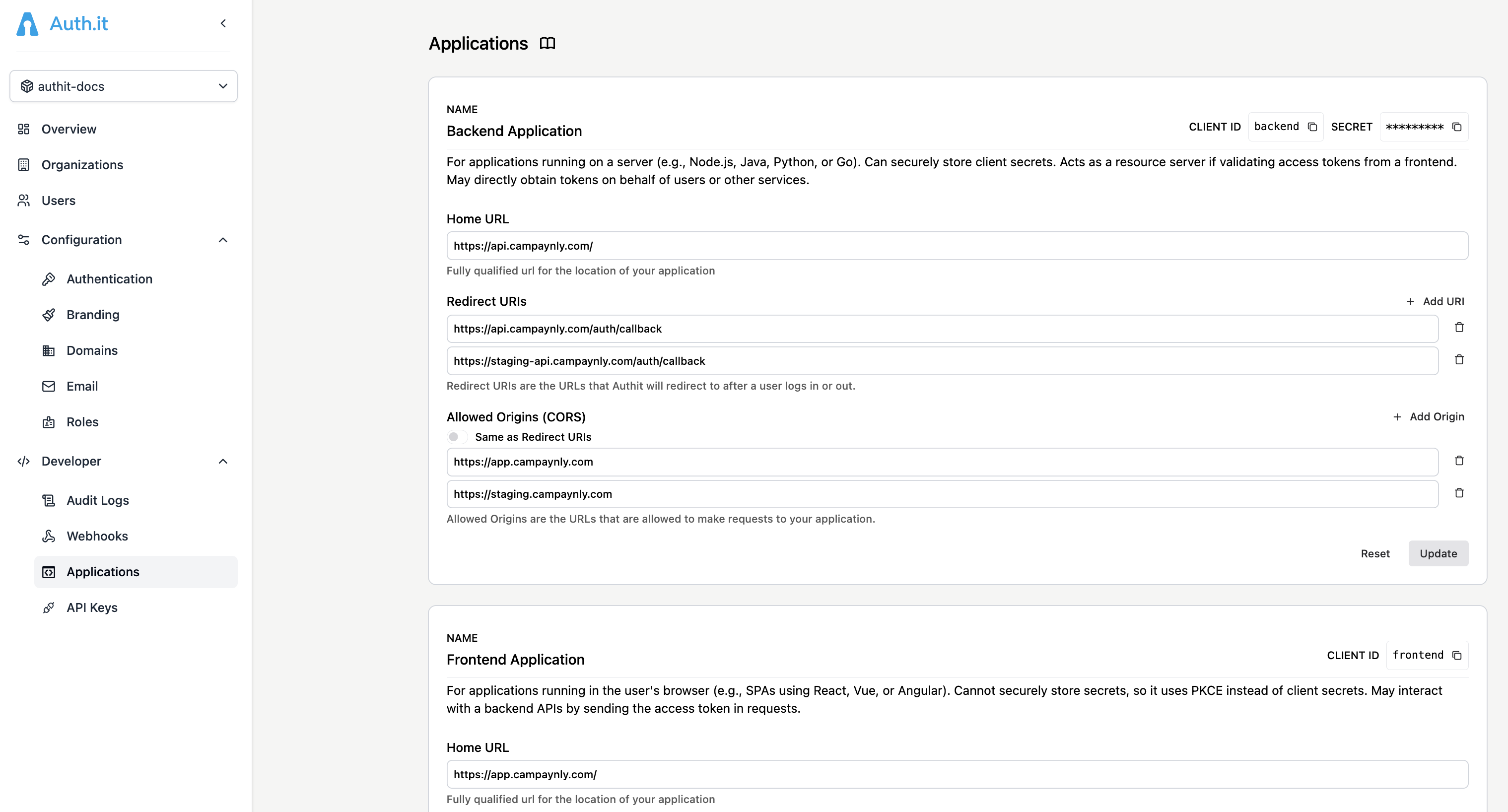Collapse the Developer section

coord(222,461)
